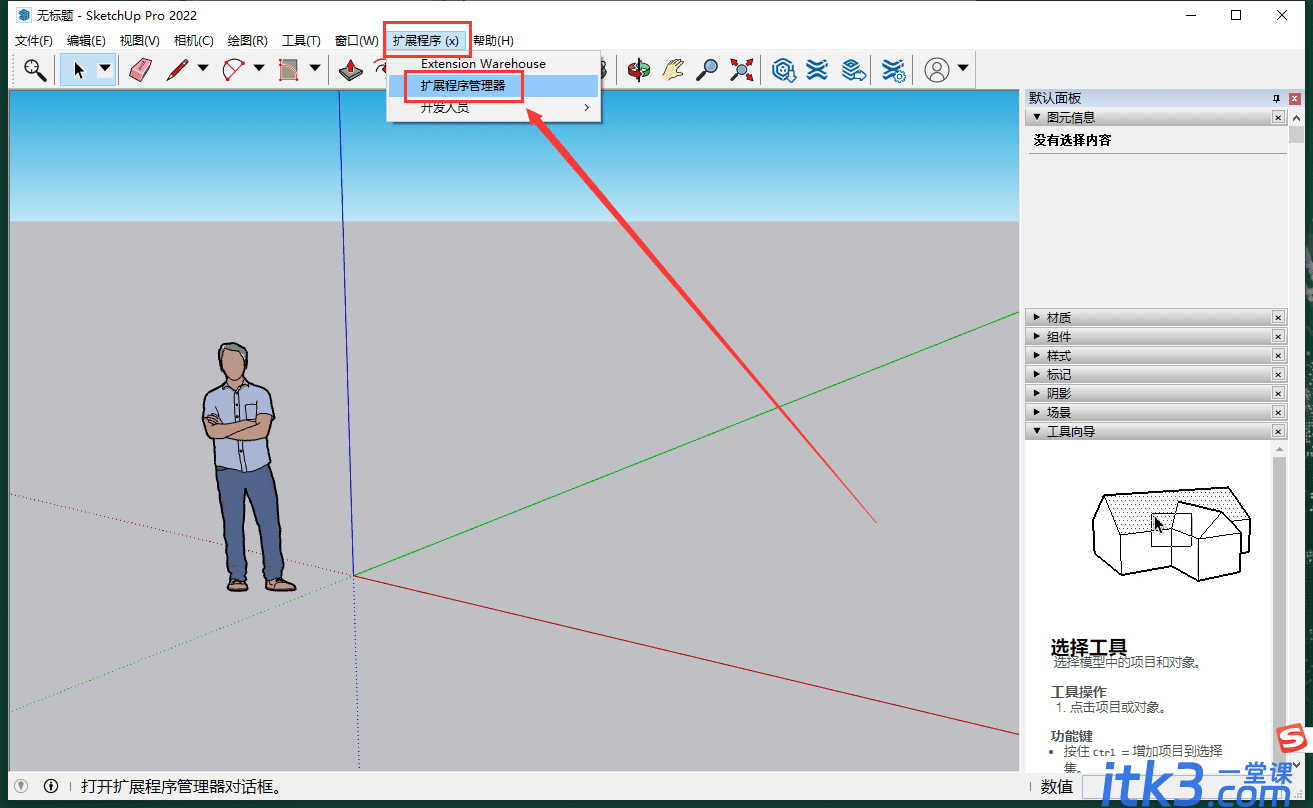Open the 相机(C) menu
This screenshot has width=1313, height=808.
[193, 41]
